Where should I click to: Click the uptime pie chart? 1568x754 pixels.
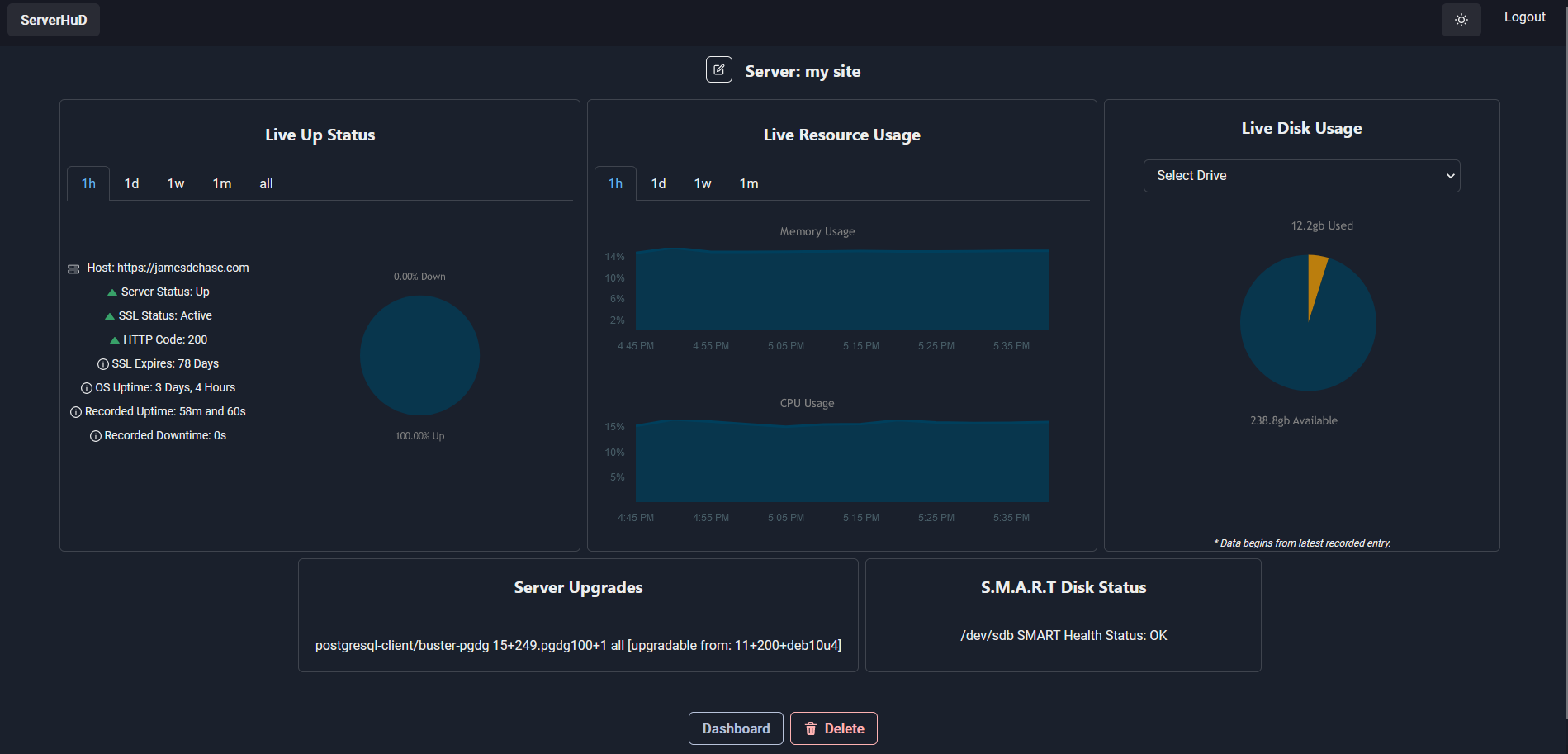click(x=419, y=355)
